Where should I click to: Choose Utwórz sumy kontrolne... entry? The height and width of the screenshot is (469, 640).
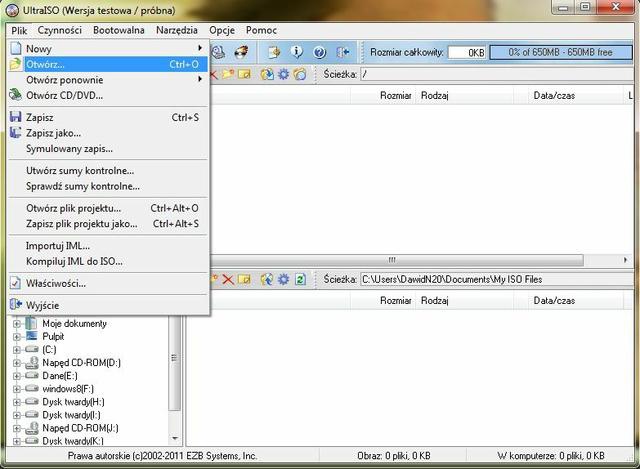click(x=108, y=171)
